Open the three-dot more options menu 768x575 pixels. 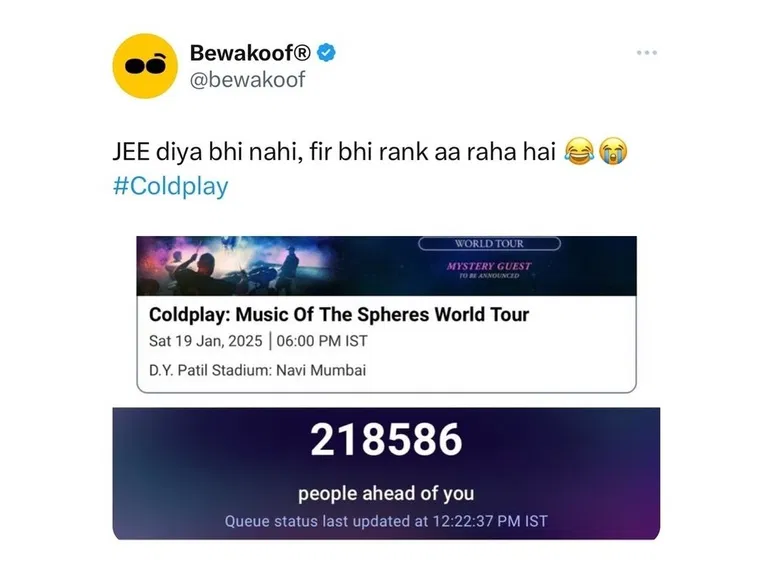[x=647, y=52]
